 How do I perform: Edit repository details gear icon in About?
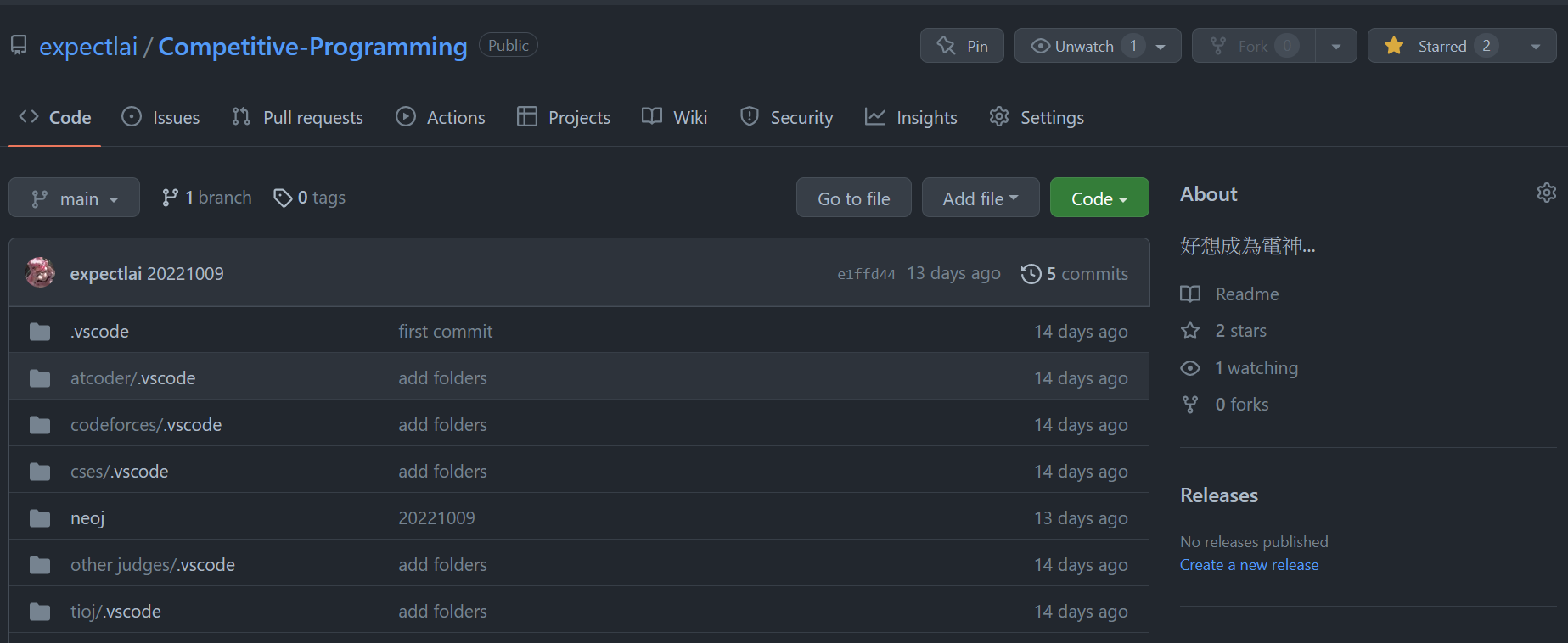point(1546,193)
